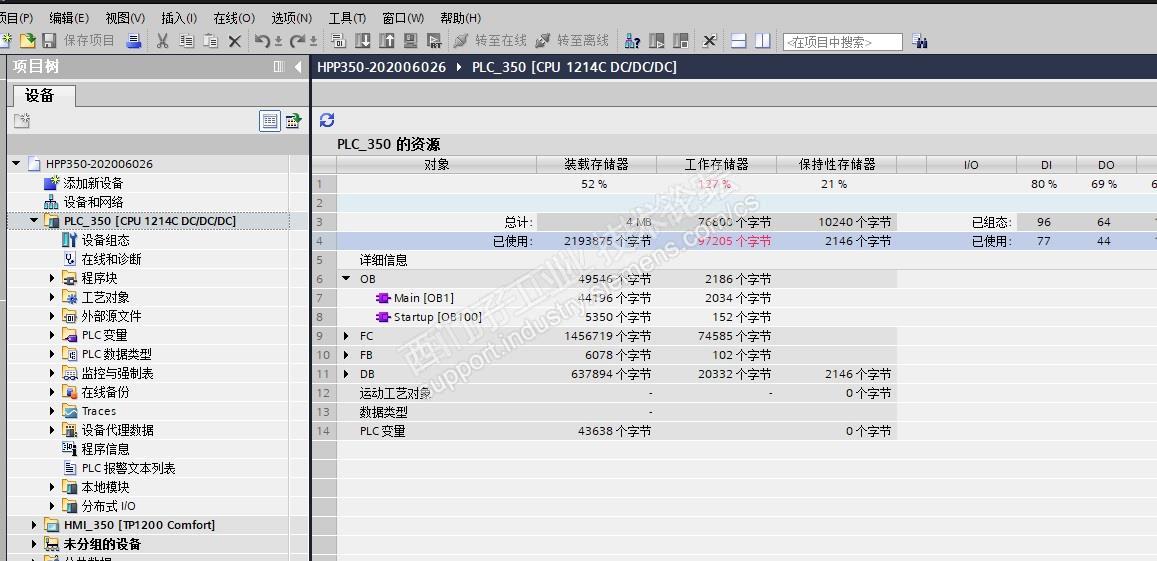
Task: Start simulation from the toolbar
Action: (410, 41)
